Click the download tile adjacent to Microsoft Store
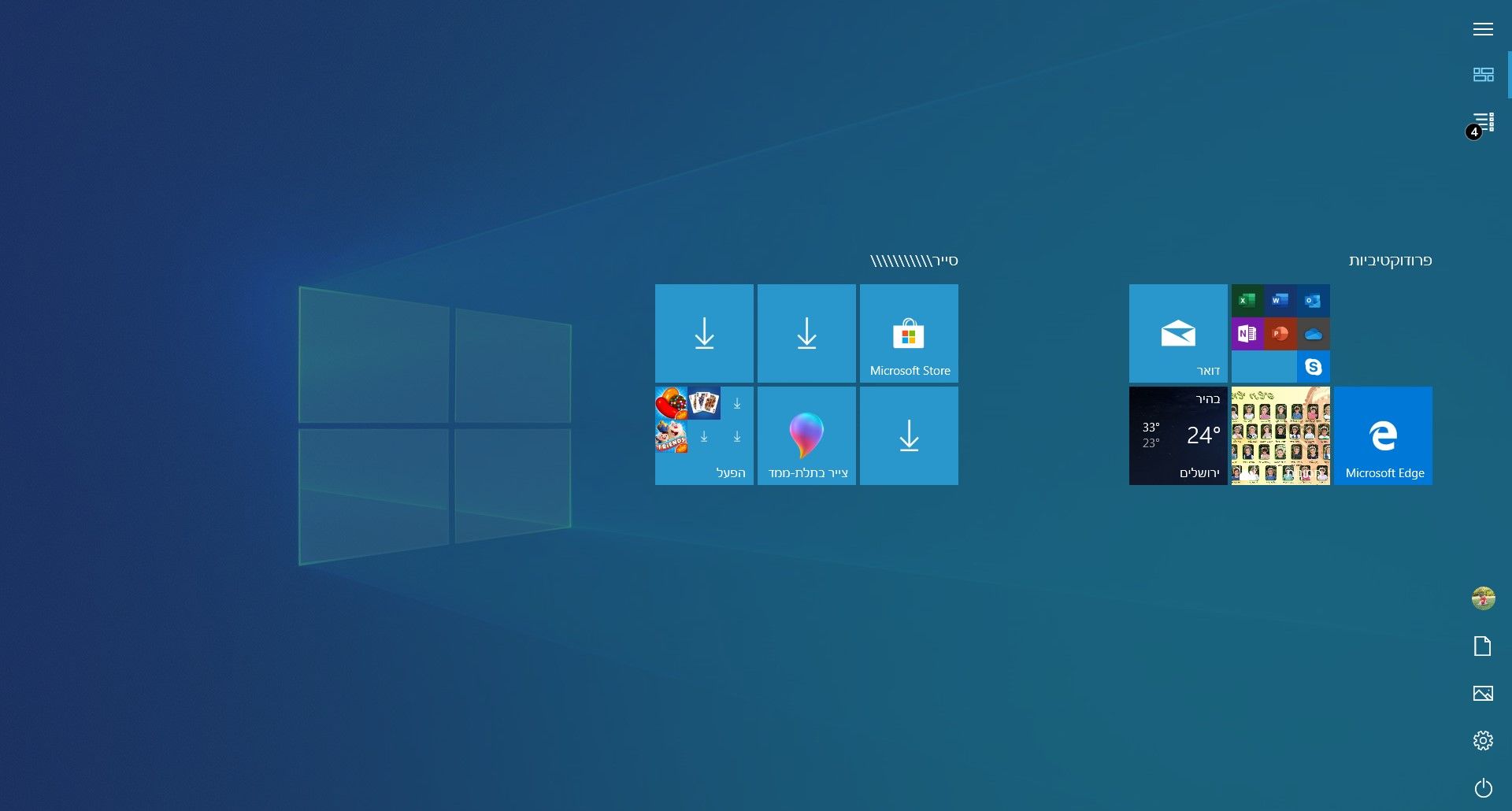 click(x=806, y=333)
